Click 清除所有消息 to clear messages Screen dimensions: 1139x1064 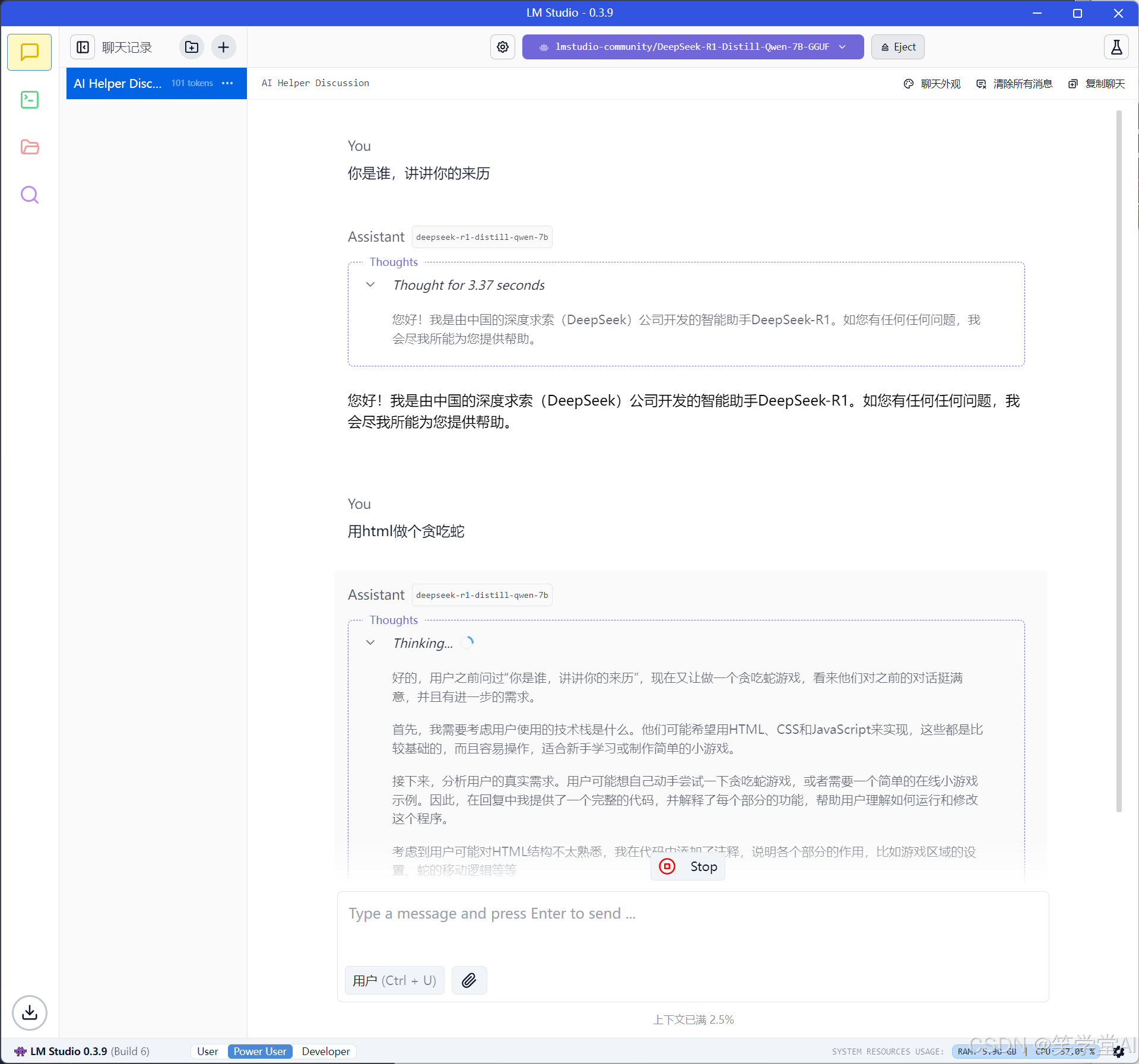[1014, 84]
